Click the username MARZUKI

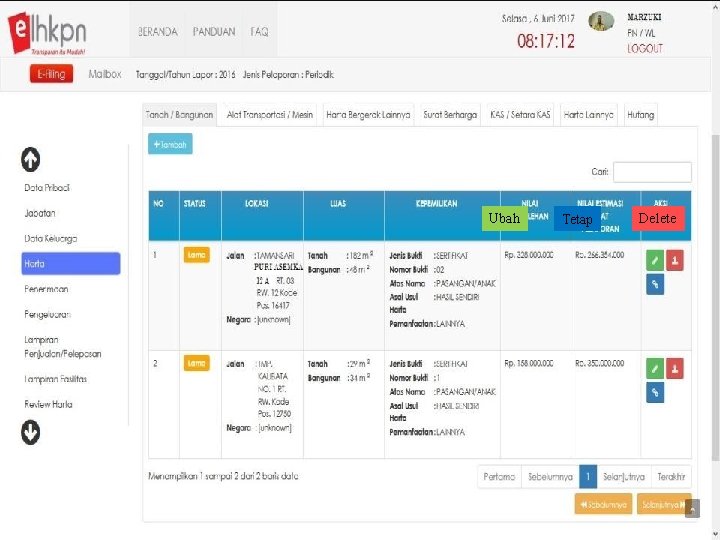(644, 17)
